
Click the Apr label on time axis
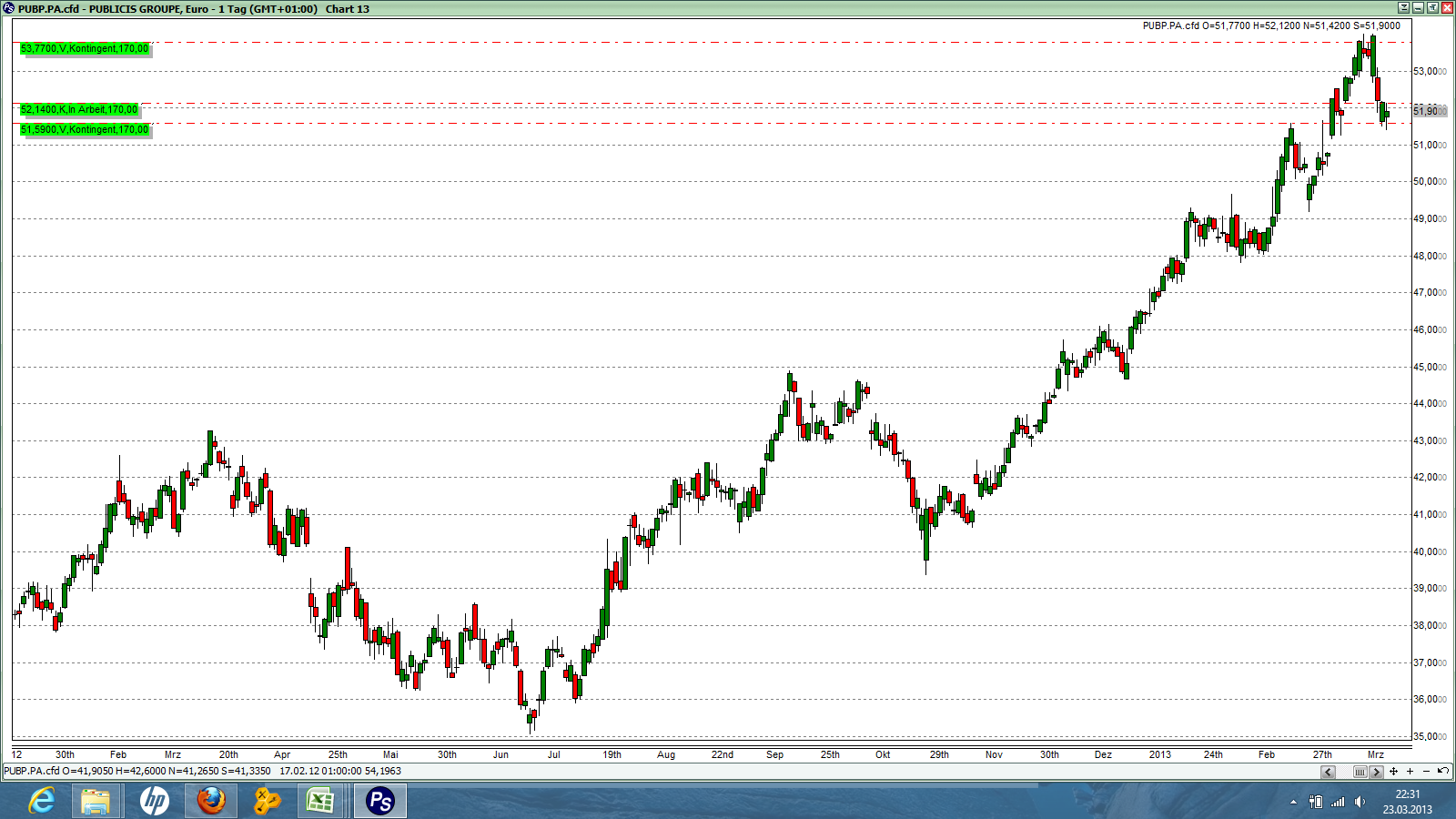coord(282,754)
